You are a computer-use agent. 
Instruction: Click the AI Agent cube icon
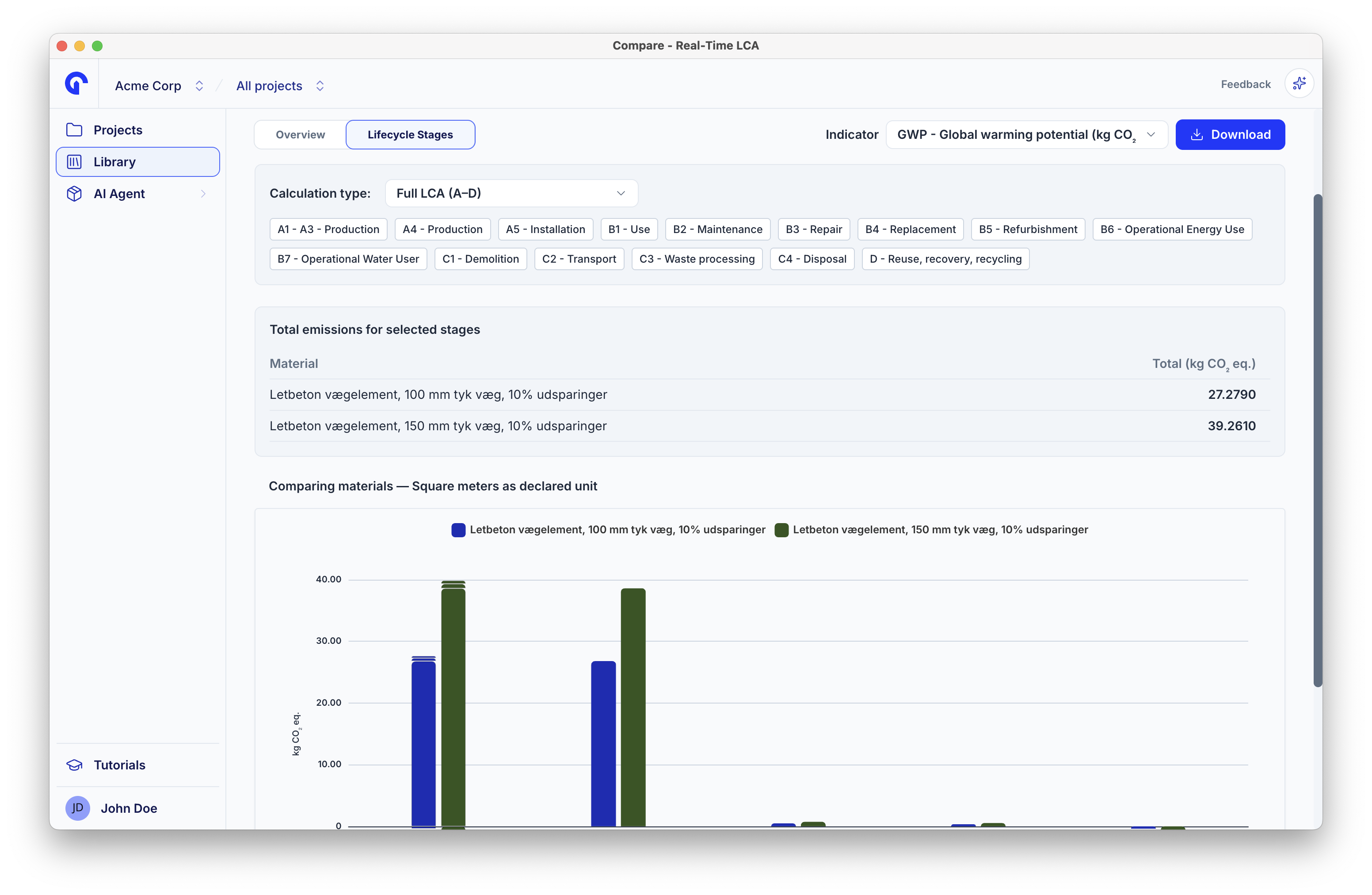click(x=74, y=194)
